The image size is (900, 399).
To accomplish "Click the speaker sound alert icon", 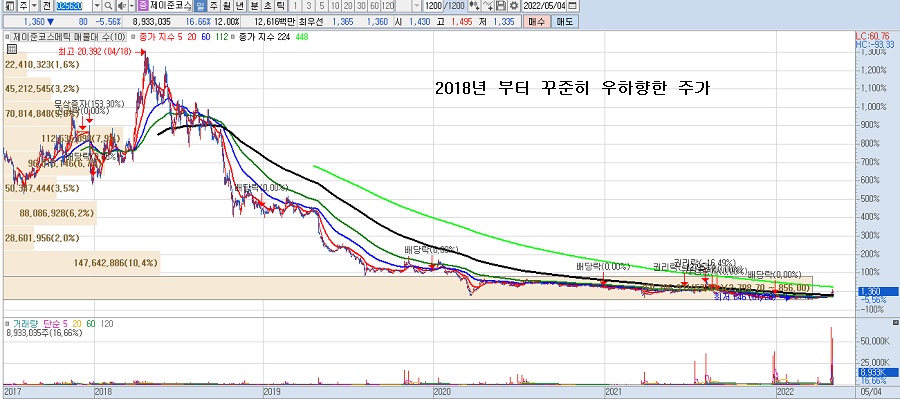I will 122,6.
